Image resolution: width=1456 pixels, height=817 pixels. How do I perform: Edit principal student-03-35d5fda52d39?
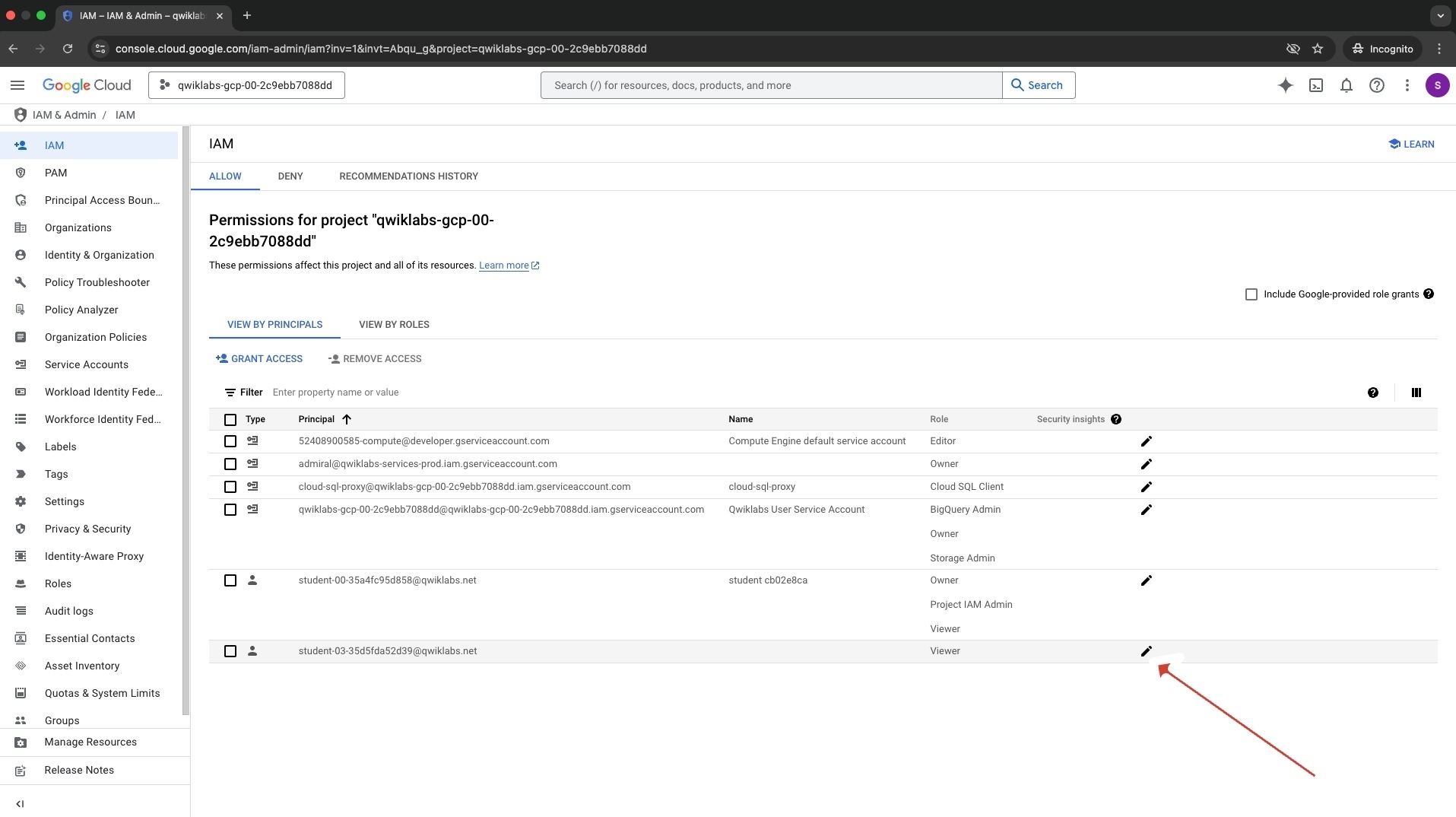[1146, 651]
